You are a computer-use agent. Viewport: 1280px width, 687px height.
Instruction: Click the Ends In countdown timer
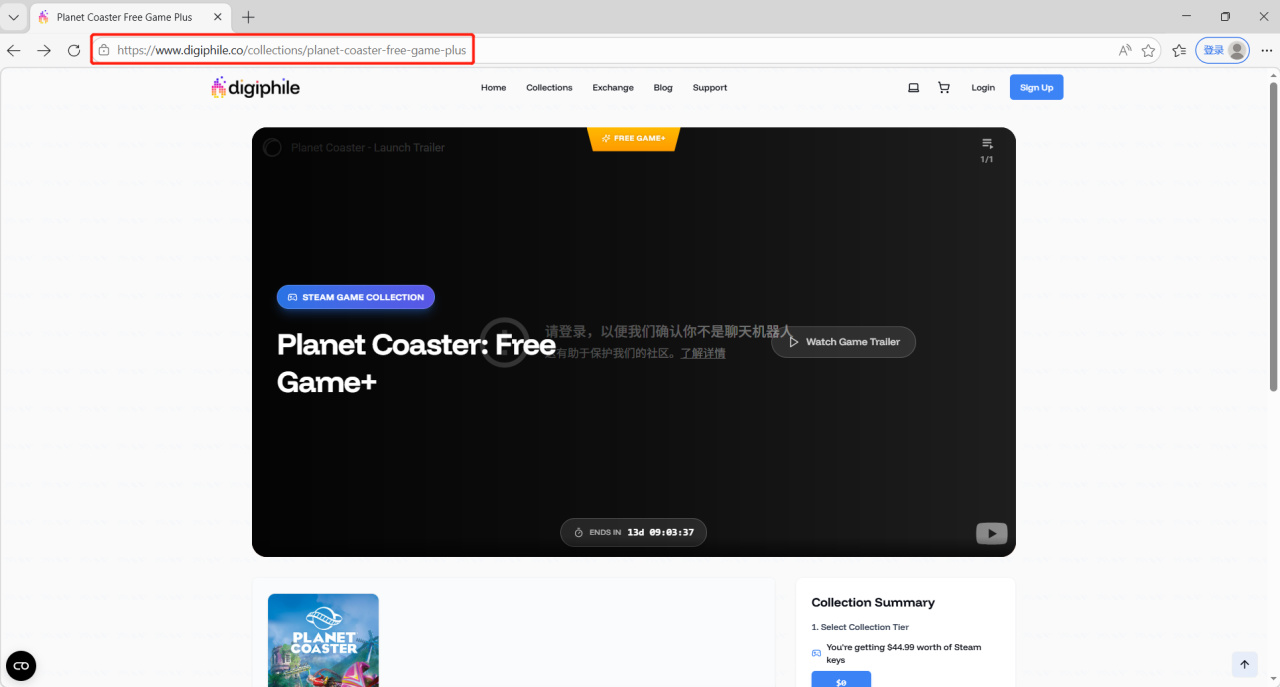pyautogui.click(x=634, y=533)
